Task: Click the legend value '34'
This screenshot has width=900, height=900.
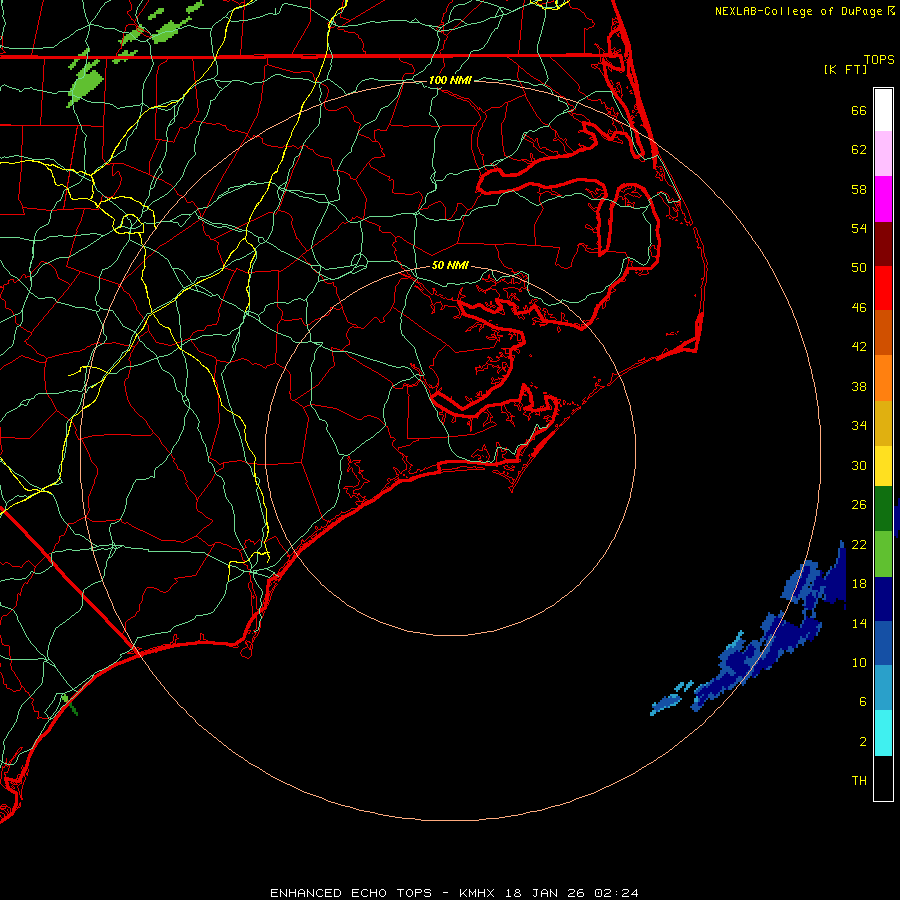Action: [859, 425]
